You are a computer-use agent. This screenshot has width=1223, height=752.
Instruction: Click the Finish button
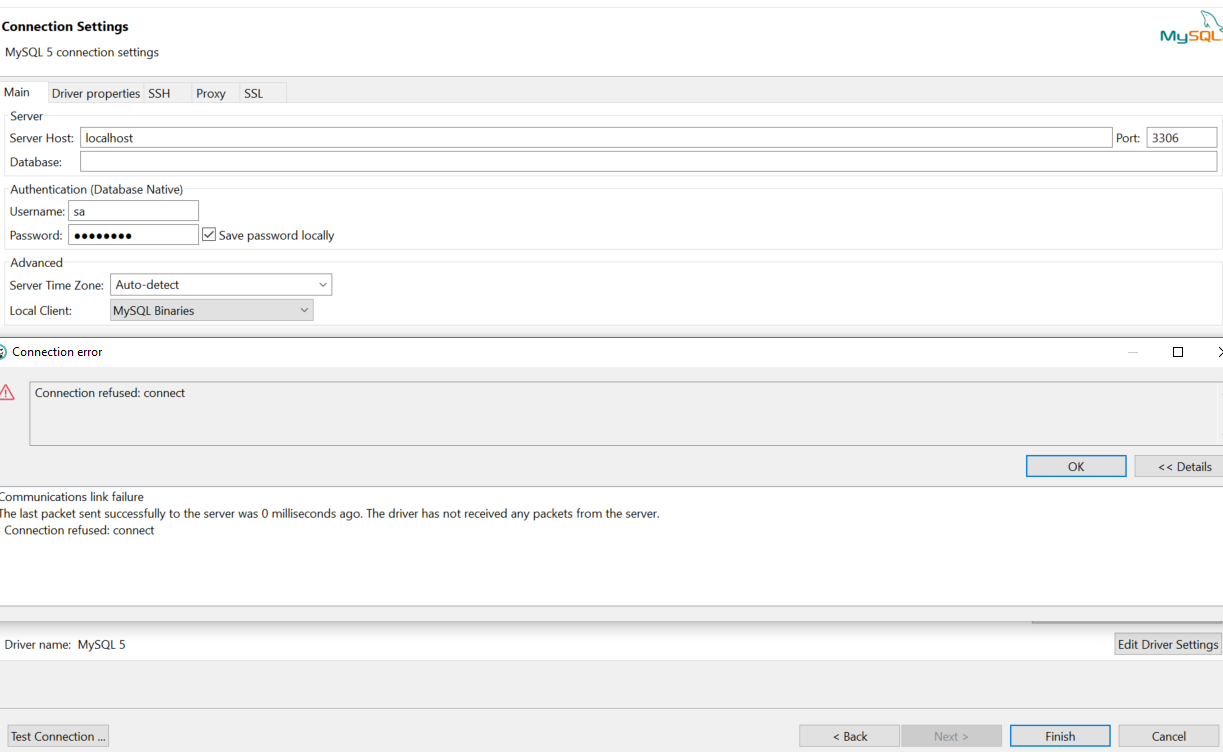pos(1060,736)
